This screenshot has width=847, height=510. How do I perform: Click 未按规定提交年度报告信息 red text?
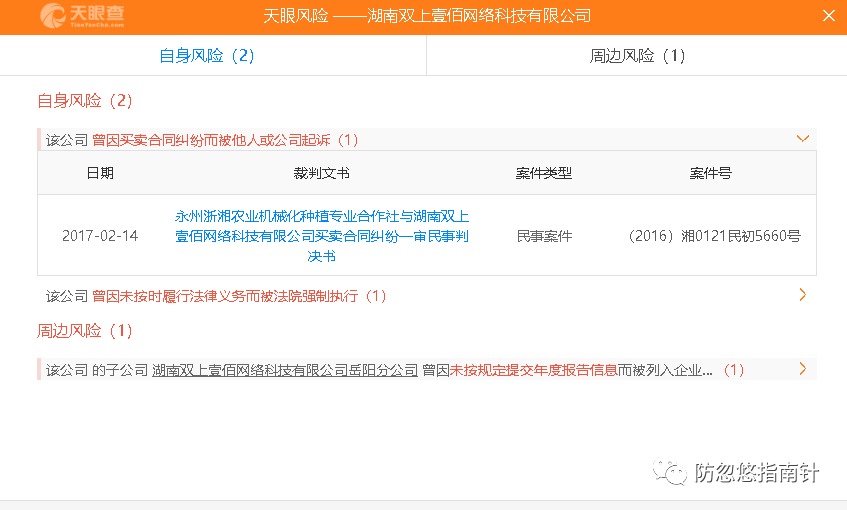pyautogui.click(x=534, y=370)
